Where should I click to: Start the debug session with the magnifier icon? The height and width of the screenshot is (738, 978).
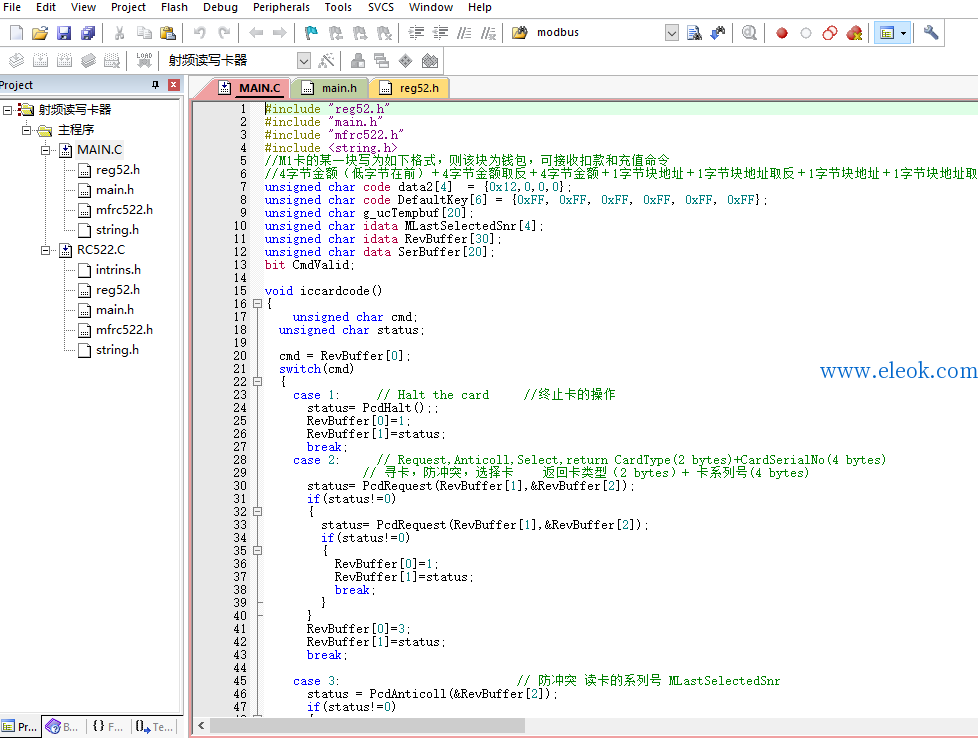tap(749, 32)
